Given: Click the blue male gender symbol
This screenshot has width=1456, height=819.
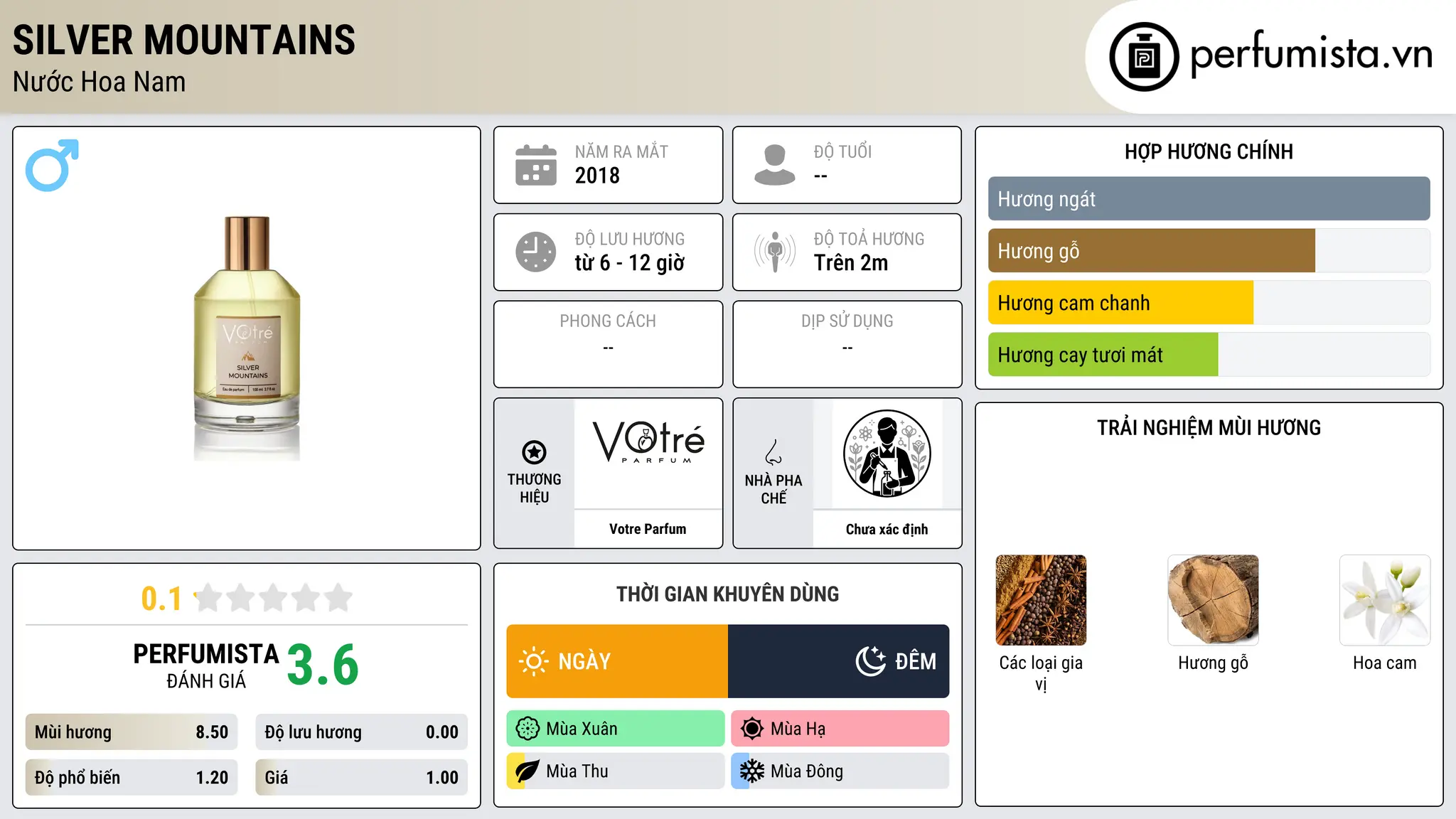Looking at the screenshot, I should (x=52, y=165).
